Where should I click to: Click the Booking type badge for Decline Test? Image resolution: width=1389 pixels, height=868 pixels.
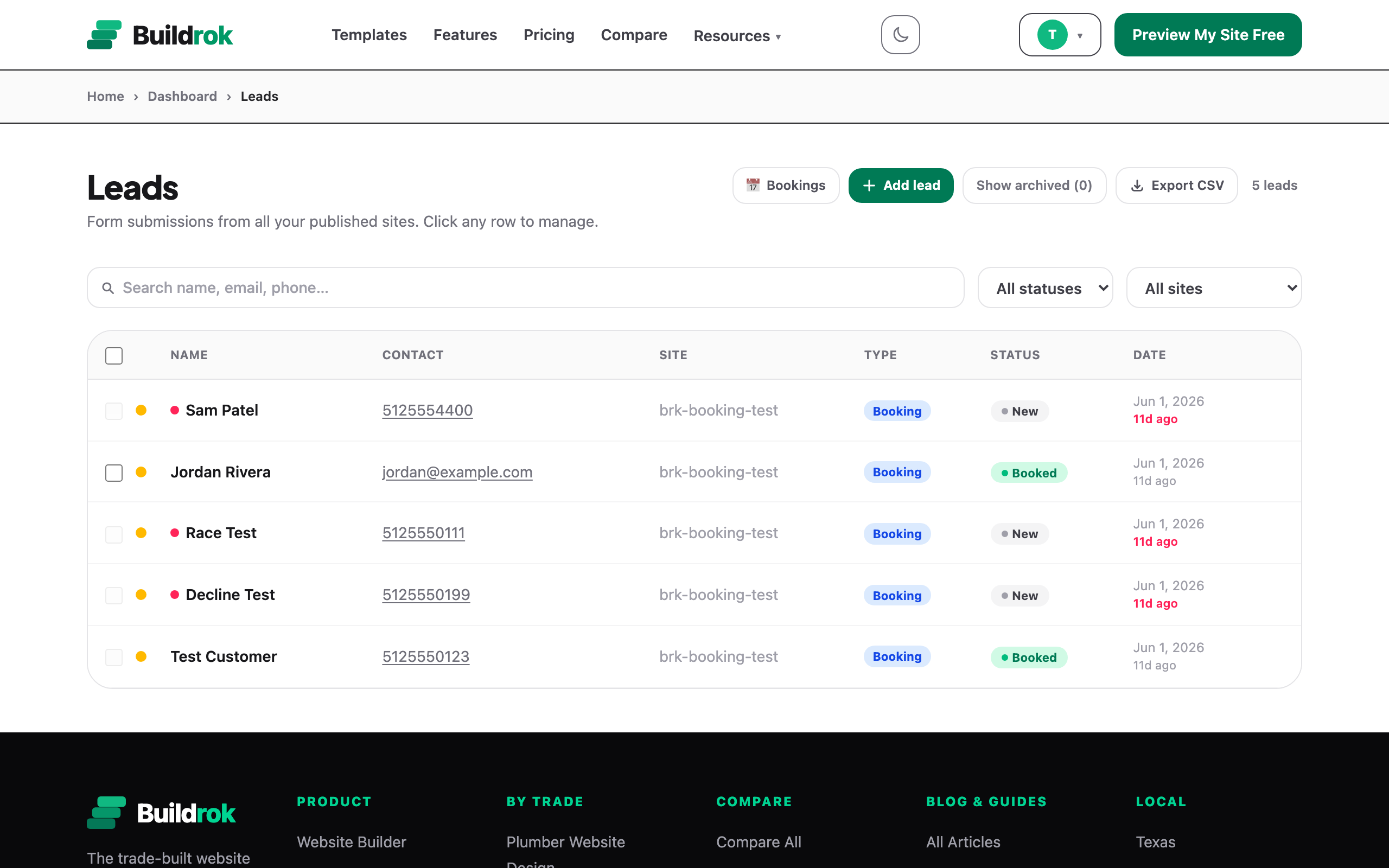pos(897,595)
